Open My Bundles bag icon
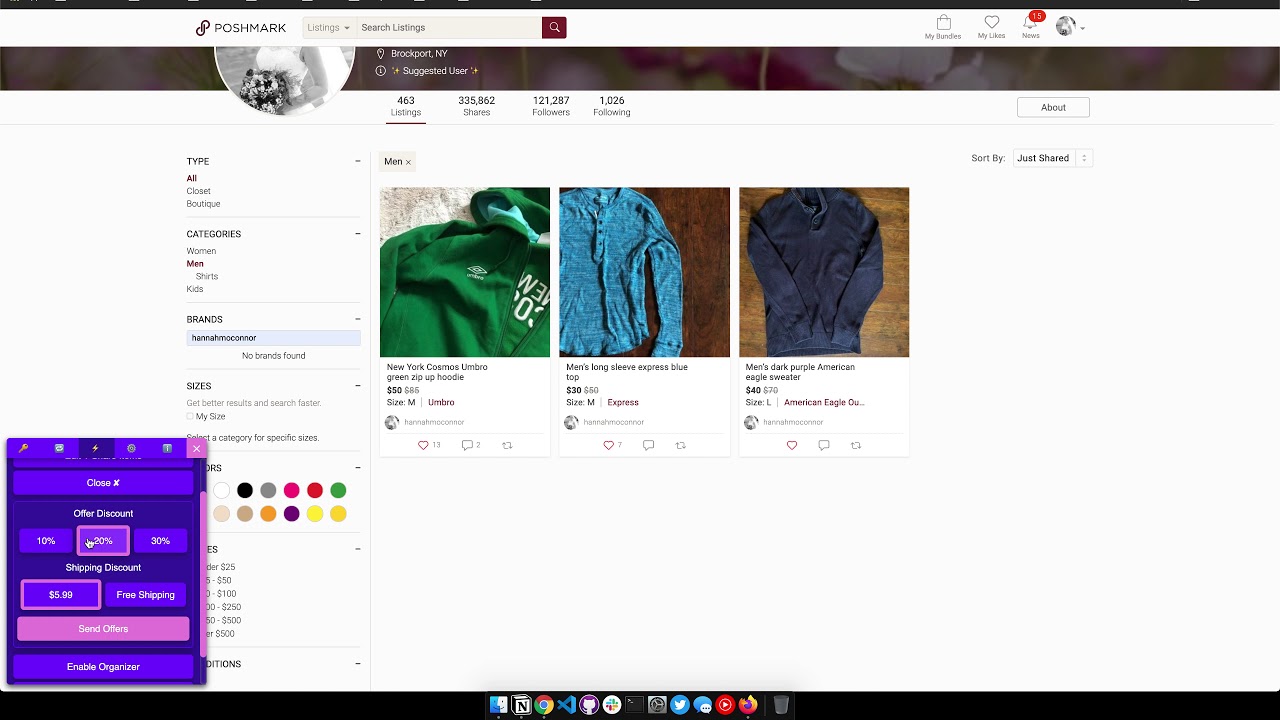The image size is (1280, 720). [943, 27]
